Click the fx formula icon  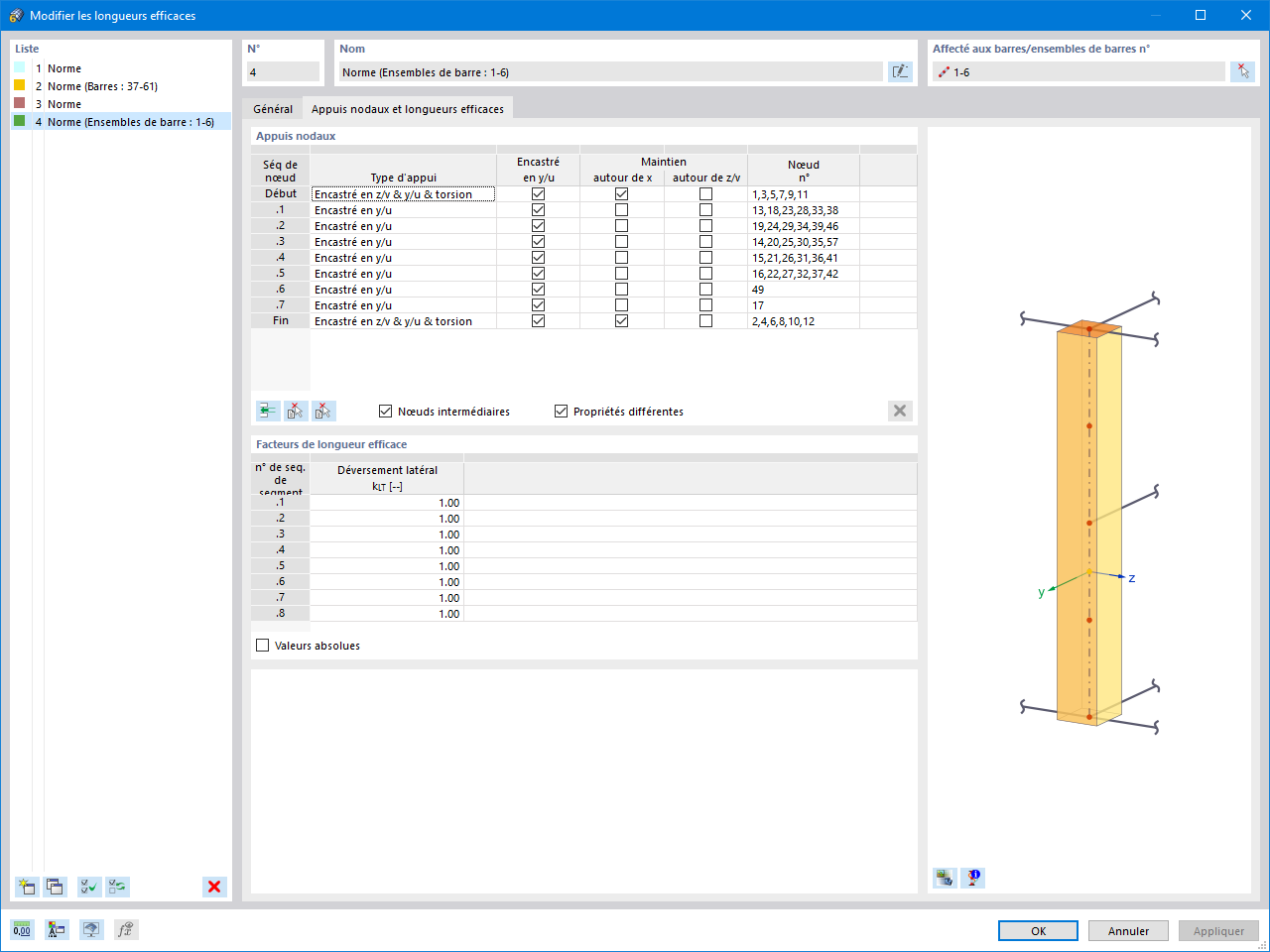coord(125,930)
